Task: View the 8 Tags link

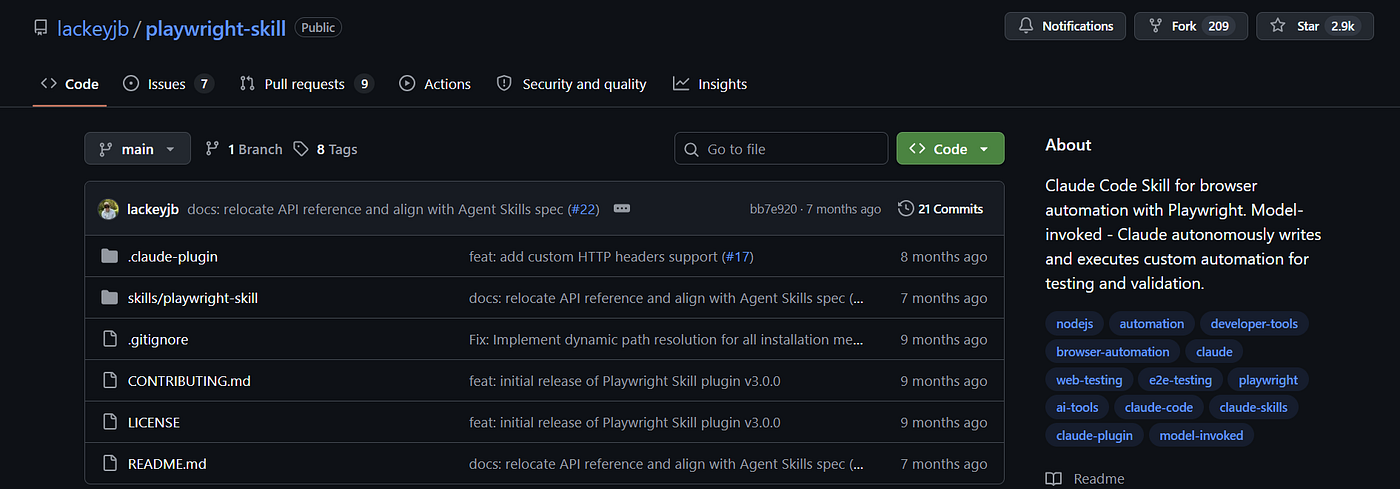Action: [325, 149]
